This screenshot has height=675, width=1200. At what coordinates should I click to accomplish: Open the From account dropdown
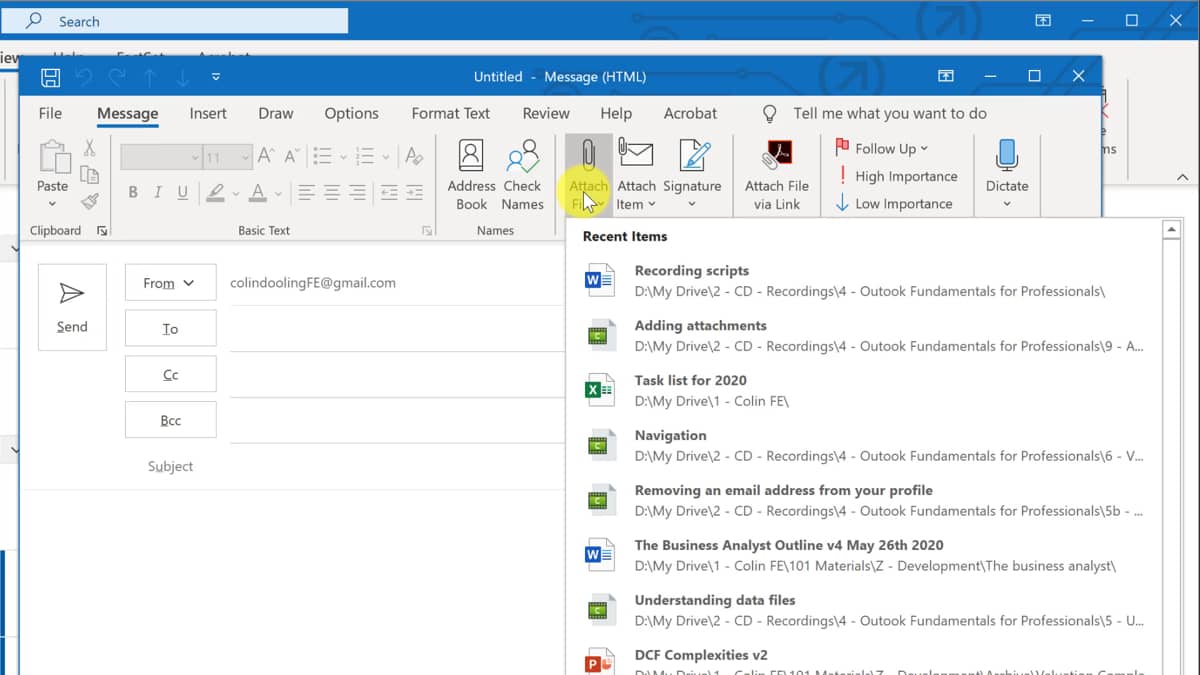(x=170, y=283)
